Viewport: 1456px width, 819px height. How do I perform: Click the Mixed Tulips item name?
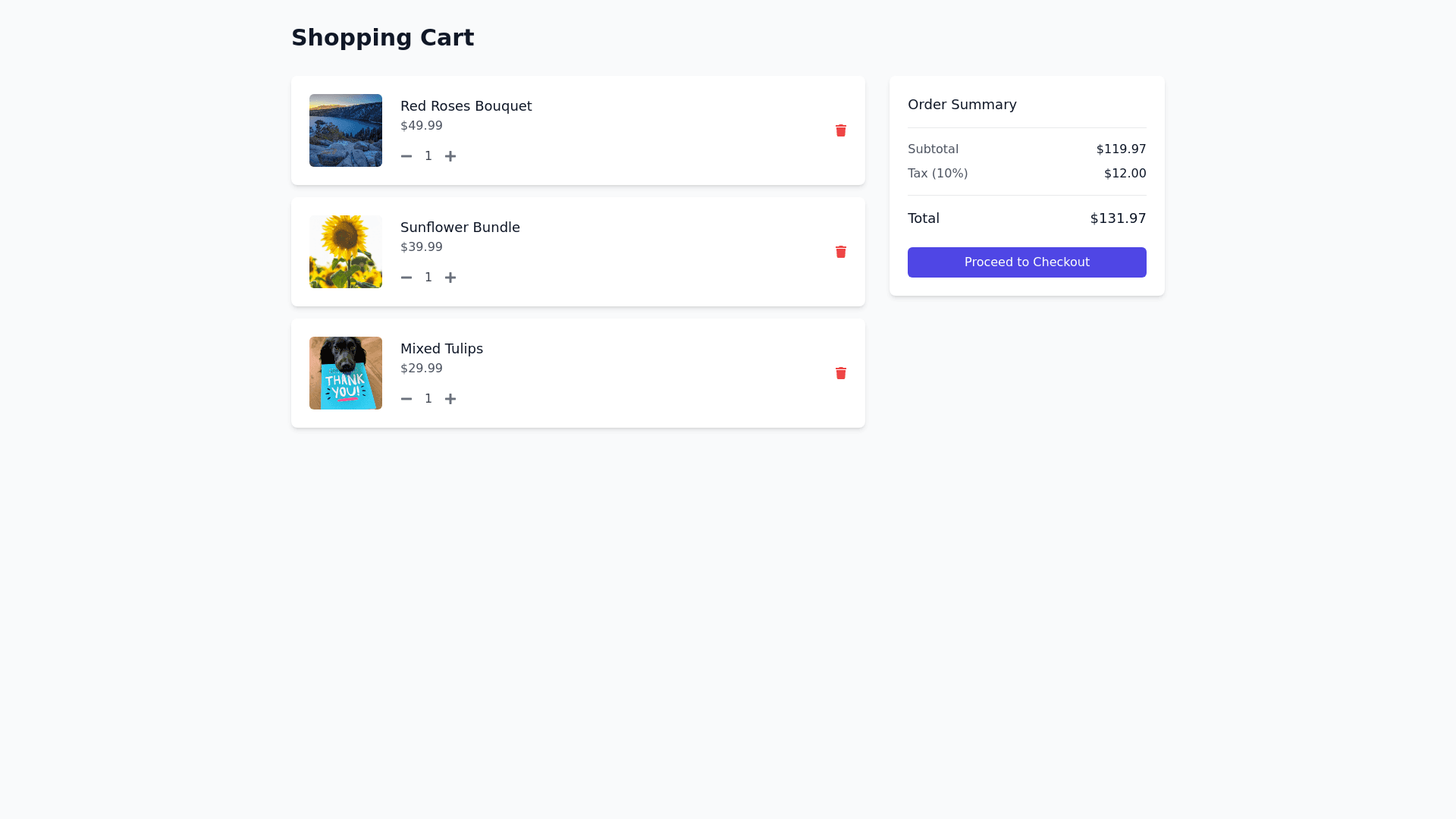click(x=441, y=349)
